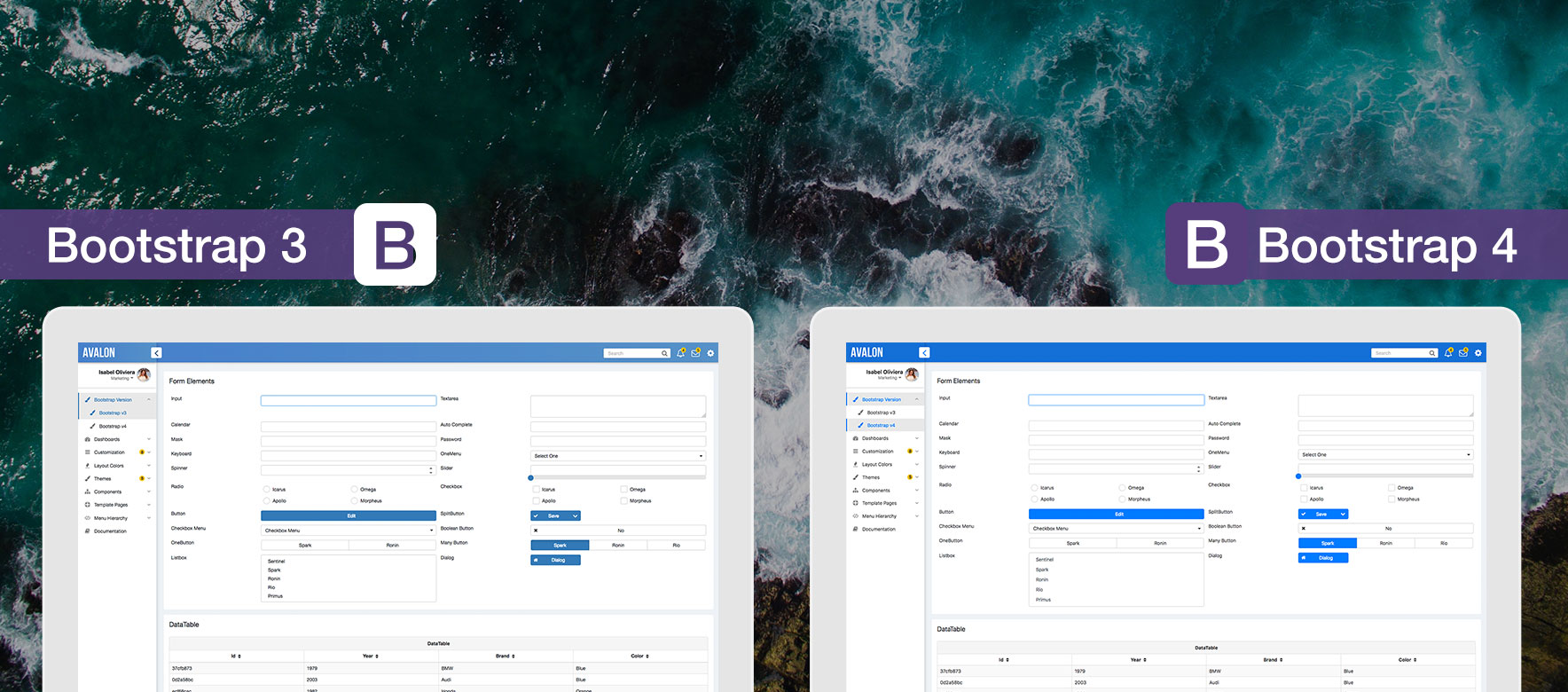Click the search magnifier in Bootstrap 3 header
This screenshot has height=692, width=1568.
[x=664, y=353]
